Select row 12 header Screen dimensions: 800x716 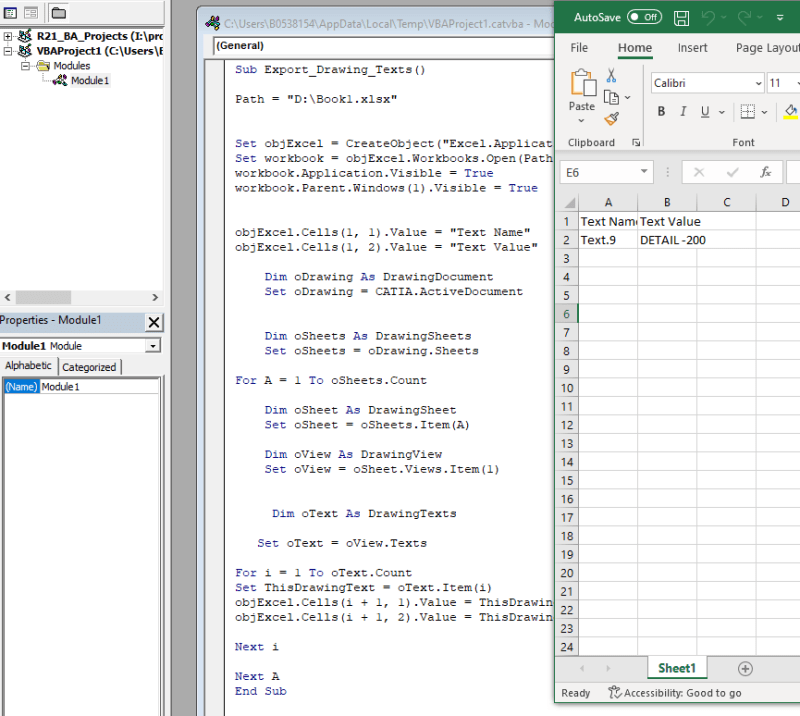pos(566,425)
